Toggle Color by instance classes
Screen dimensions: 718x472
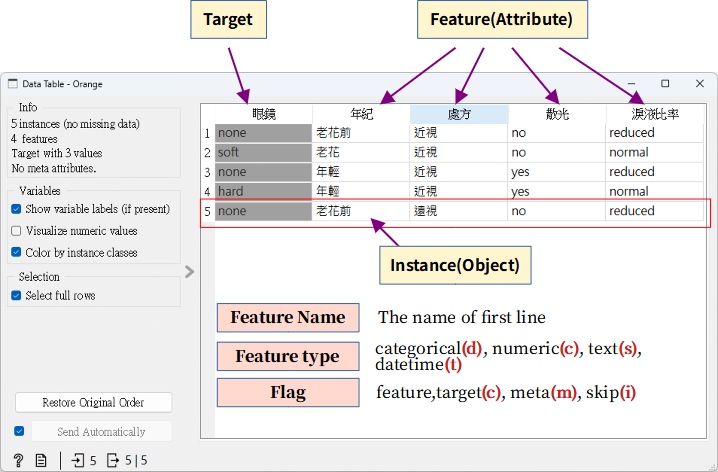pos(17,253)
